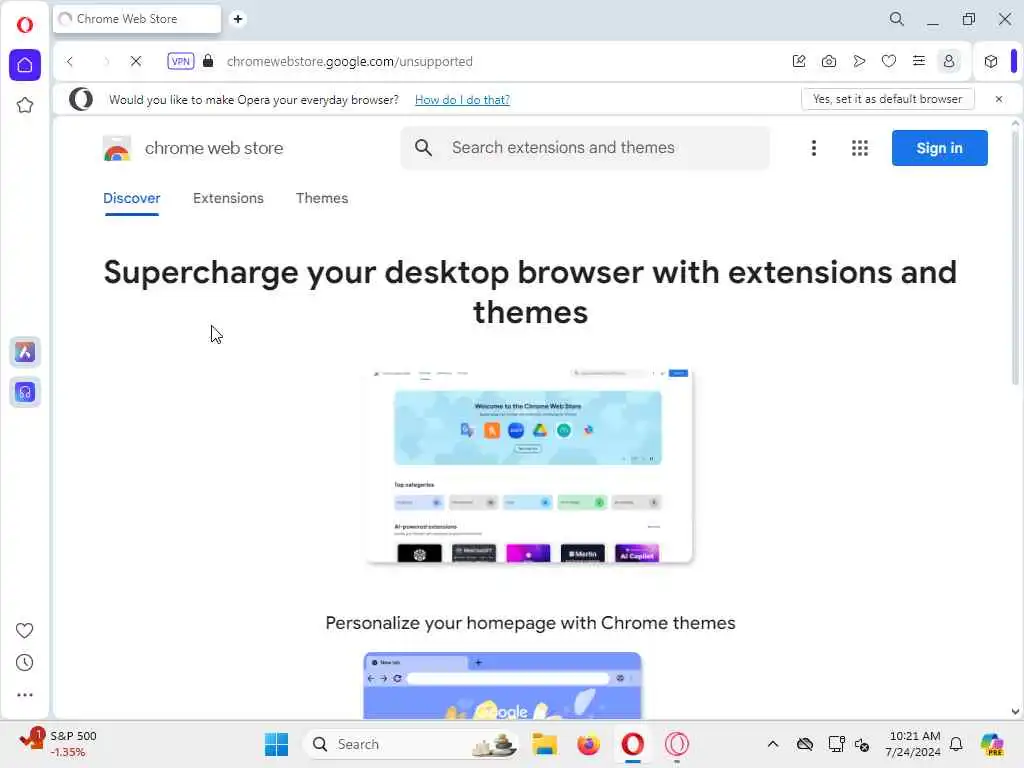
Task: Click the Chrome Web Store preview screenshot
Action: [x=530, y=466]
